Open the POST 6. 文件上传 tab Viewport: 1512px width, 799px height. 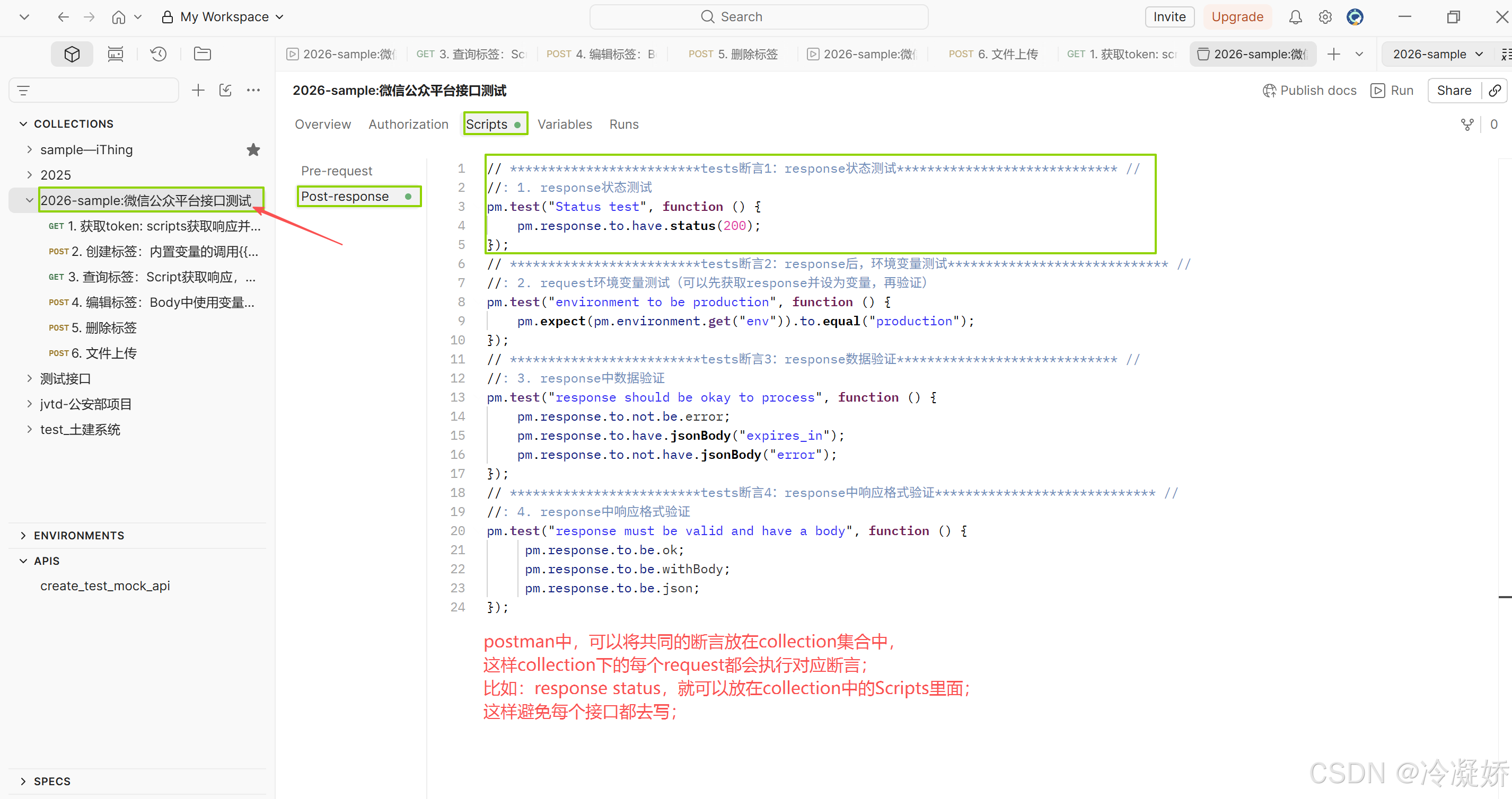993,54
